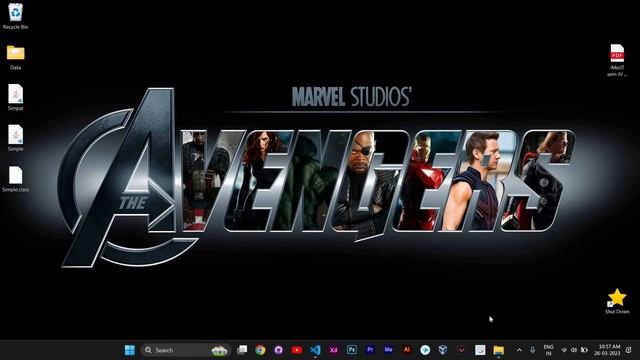Screen dimensions: 640x360
Task: Open the Recycle Bin desktop icon
Action: point(16,16)
